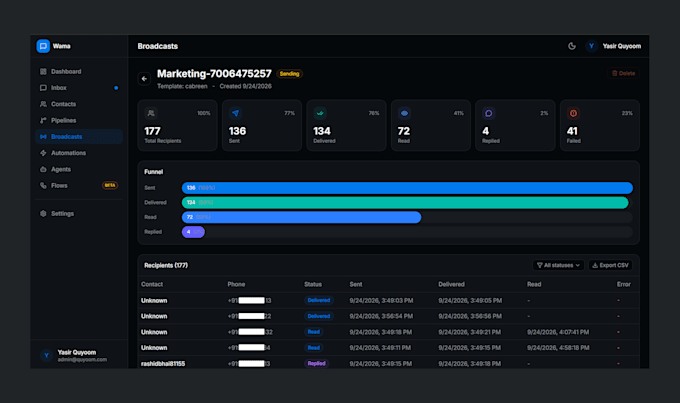Click the 41 Failed count

coord(572,131)
